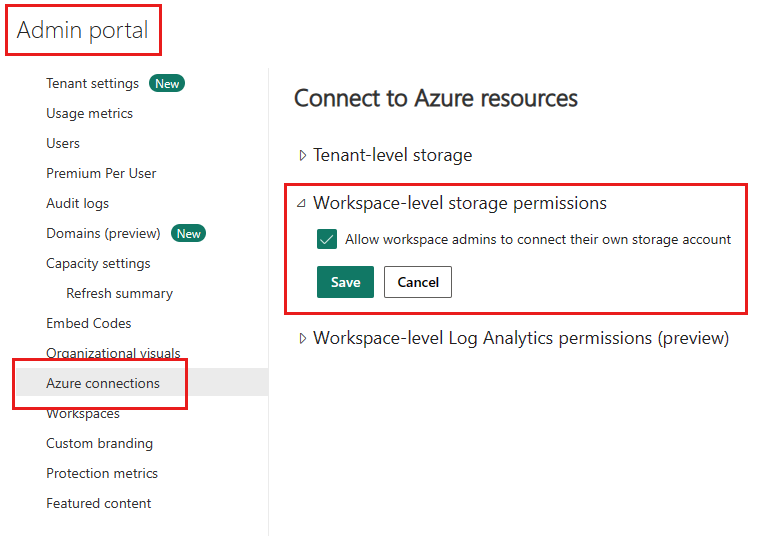The width and height of the screenshot is (775, 536).
Task: Open Domains (preview) settings
Action: pos(103,233)
